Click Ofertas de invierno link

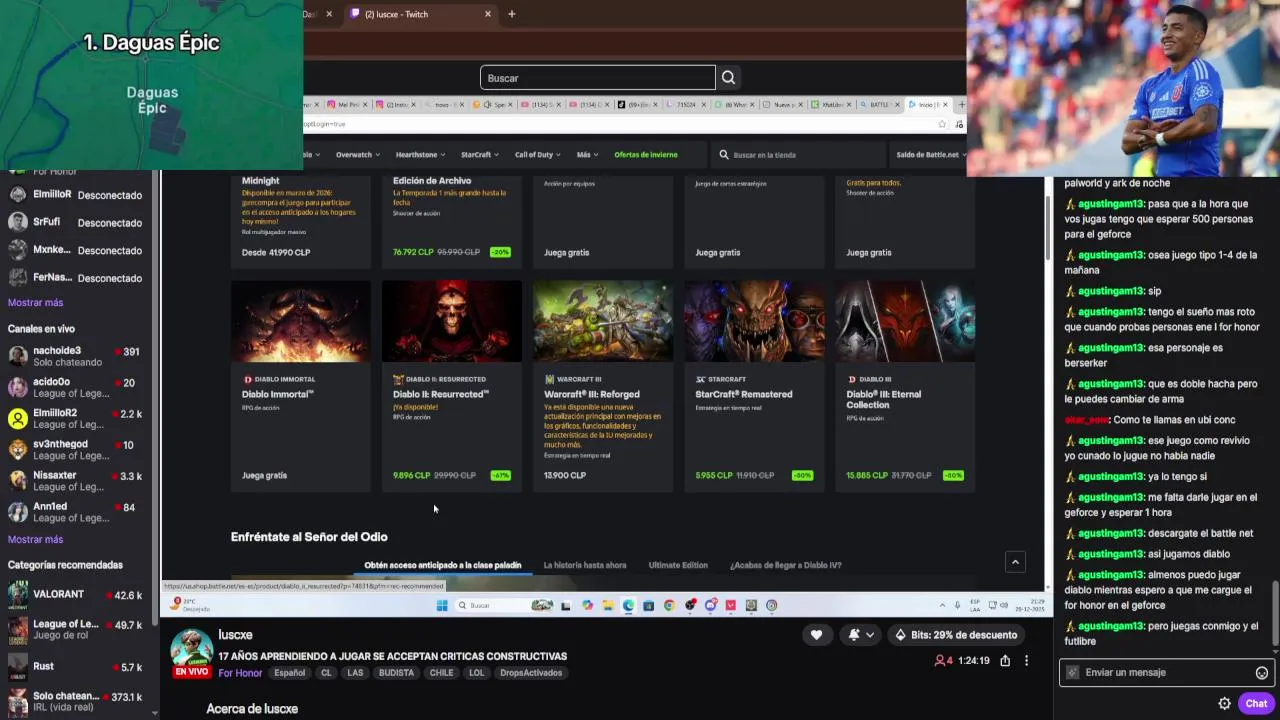click(x=646, y=155)
